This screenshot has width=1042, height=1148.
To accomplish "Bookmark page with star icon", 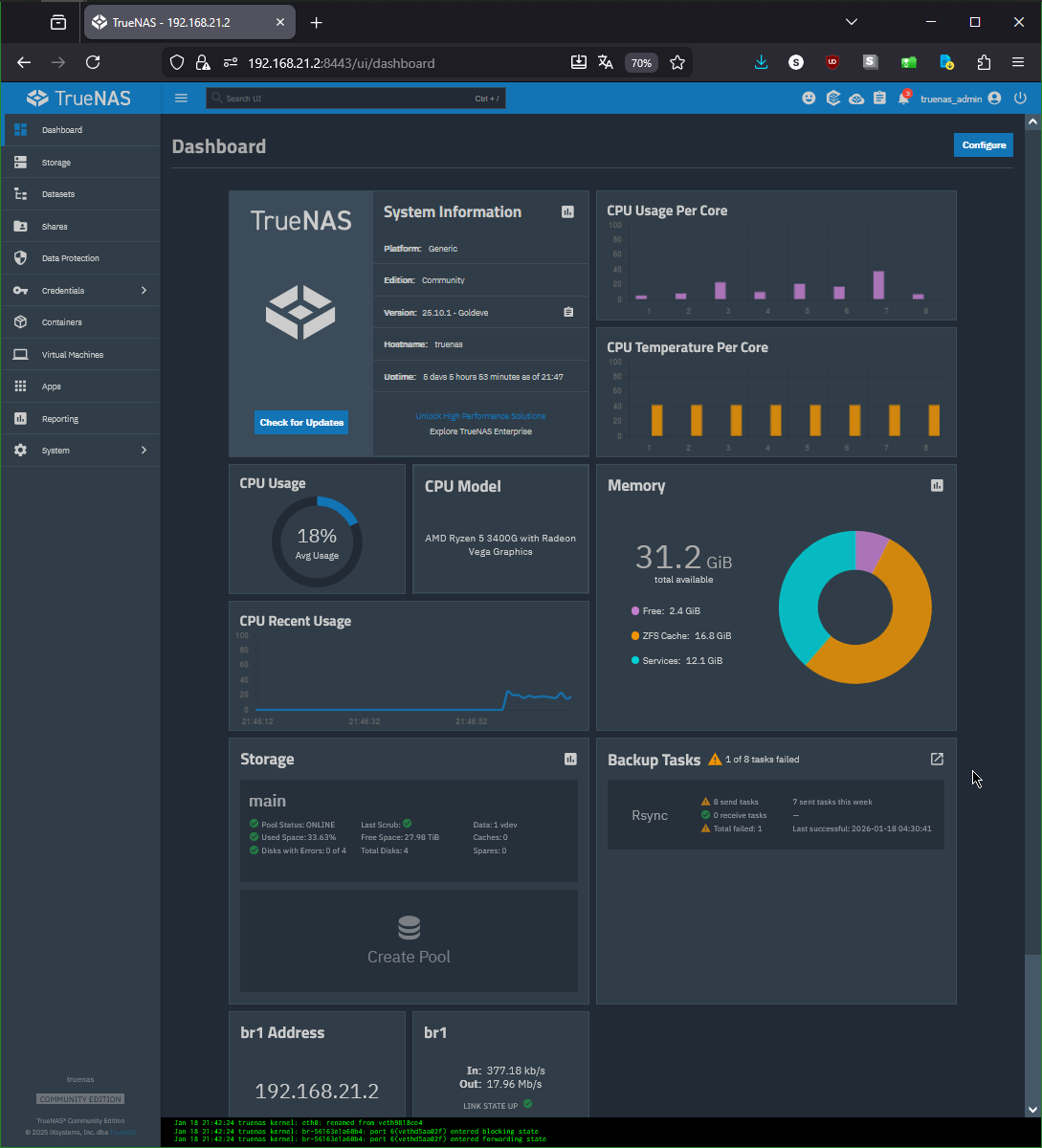I will click(677, 62).
